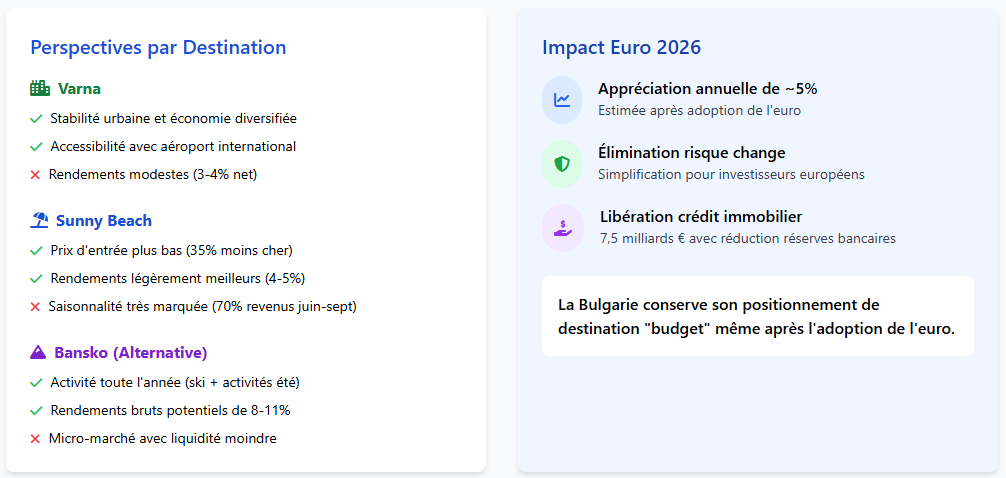Select the Sunny Beach destination heading
Screen dimensions: 1006x478
tap(104, 221)
